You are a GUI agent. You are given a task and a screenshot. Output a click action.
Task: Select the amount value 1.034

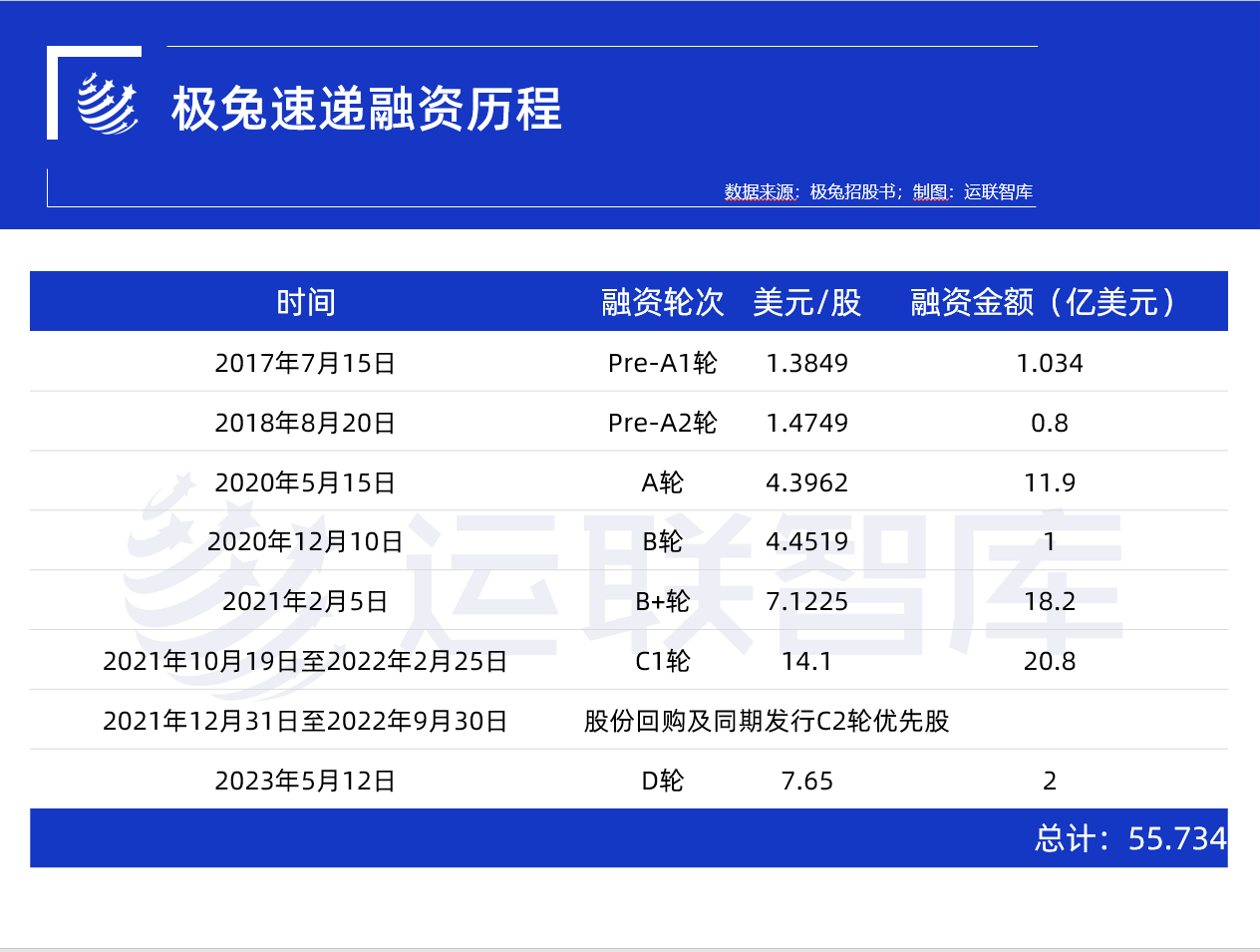(1050, 363)
